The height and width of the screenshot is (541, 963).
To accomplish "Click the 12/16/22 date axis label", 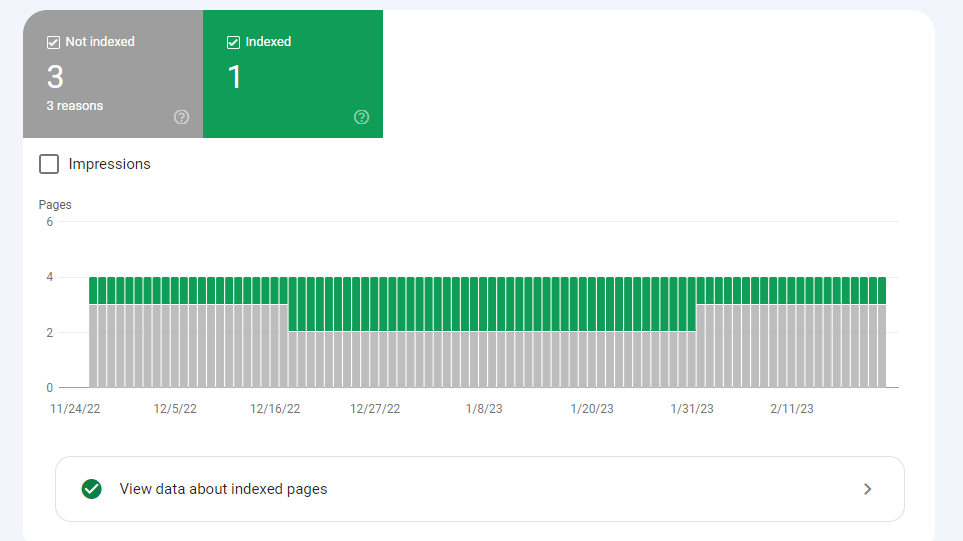I will pyautogui.click(x=275, y=409).
